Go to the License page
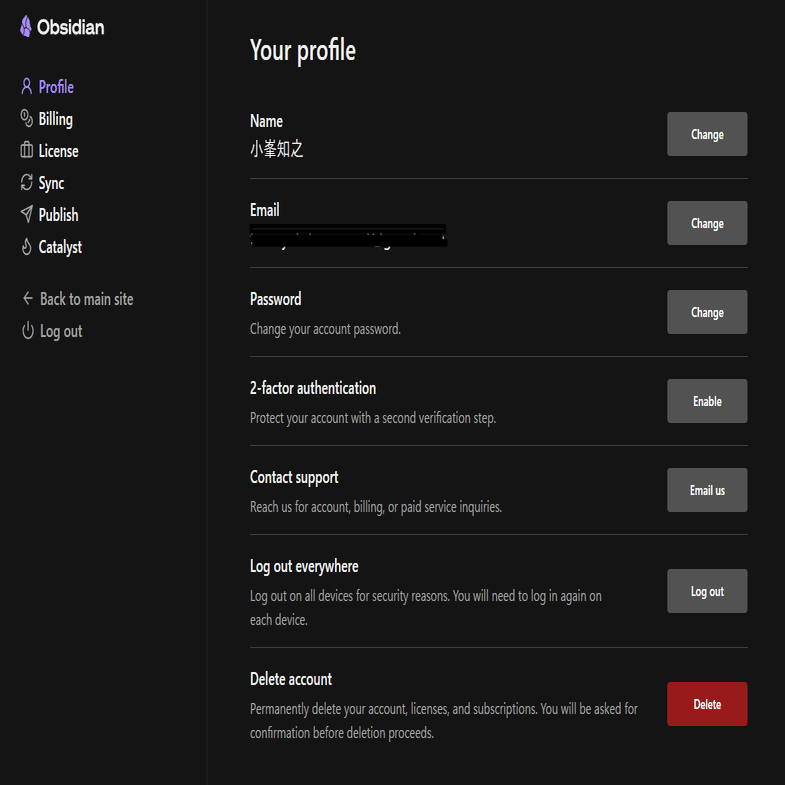 (58, 151)
